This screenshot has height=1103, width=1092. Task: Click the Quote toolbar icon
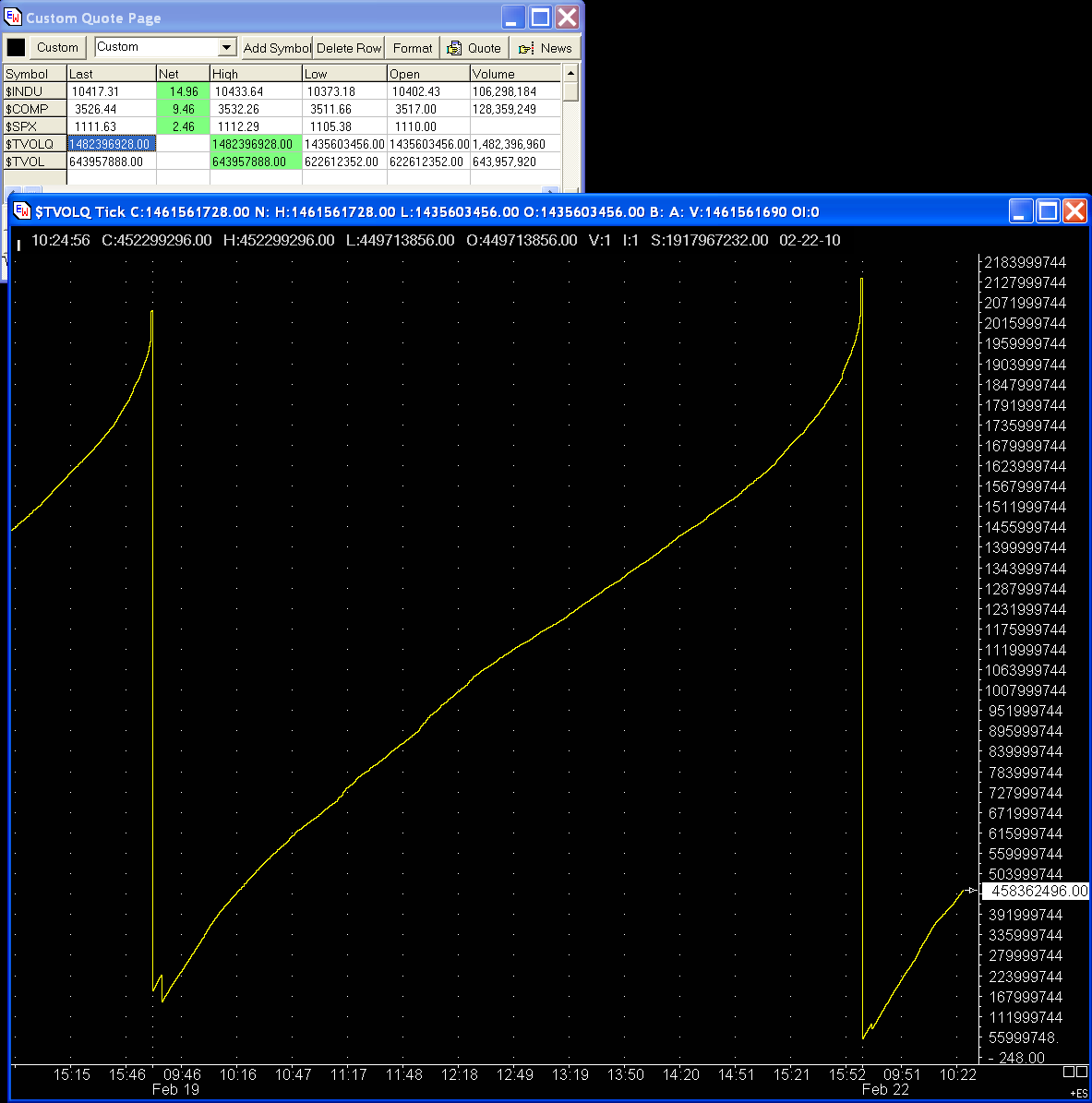(x=454, y=48)
